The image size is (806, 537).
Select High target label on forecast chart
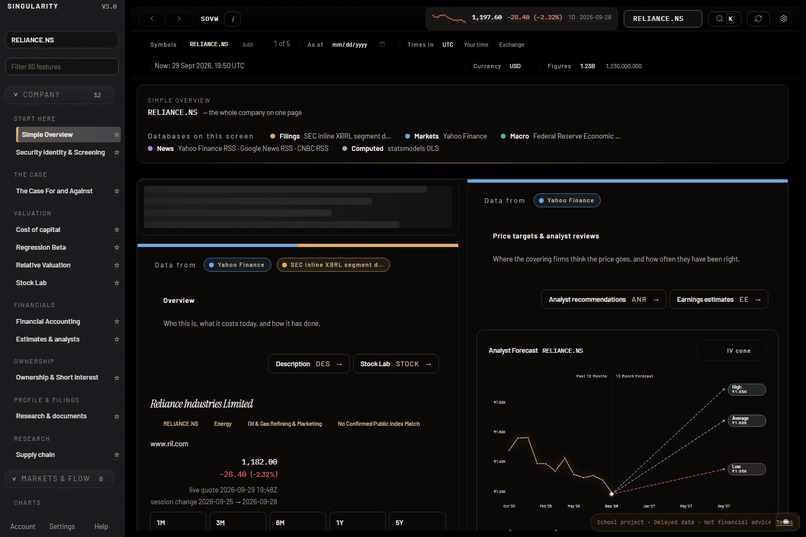(746, 390)
